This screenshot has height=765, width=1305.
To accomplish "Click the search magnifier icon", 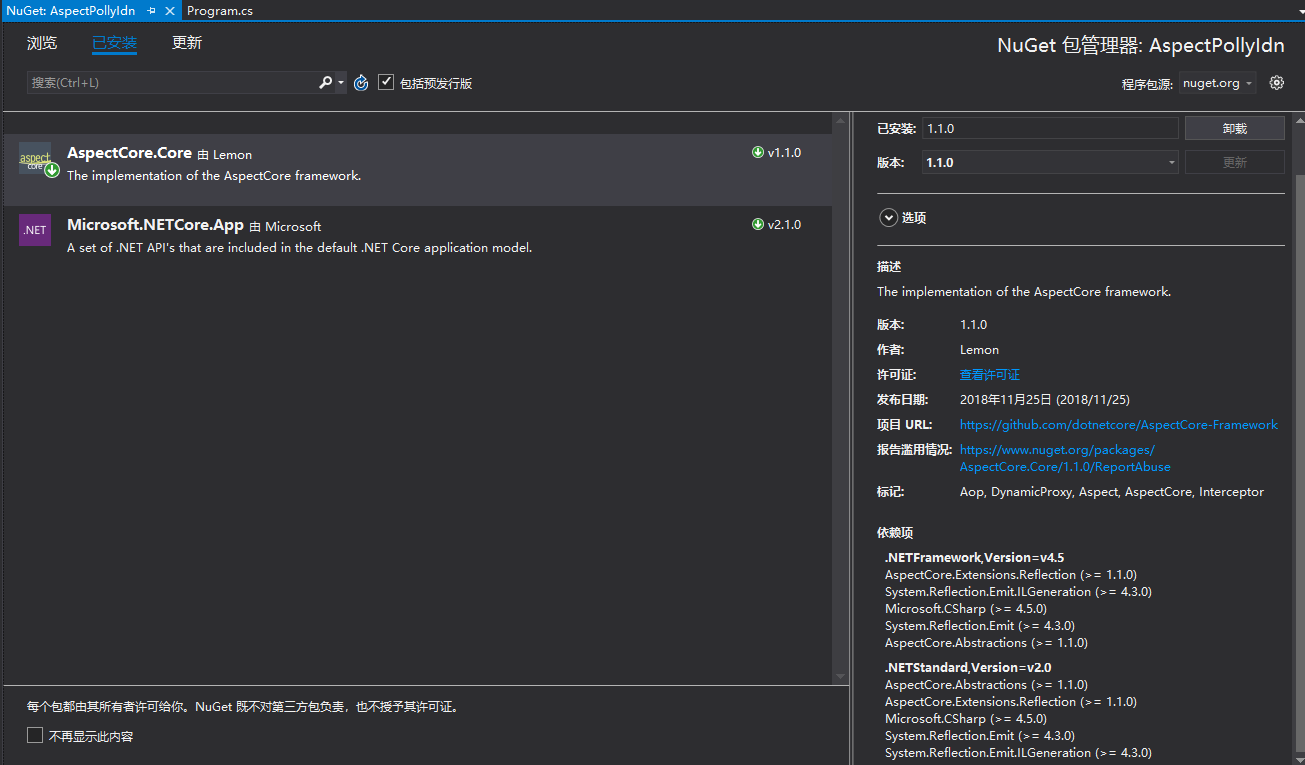I will pos(325,83).
